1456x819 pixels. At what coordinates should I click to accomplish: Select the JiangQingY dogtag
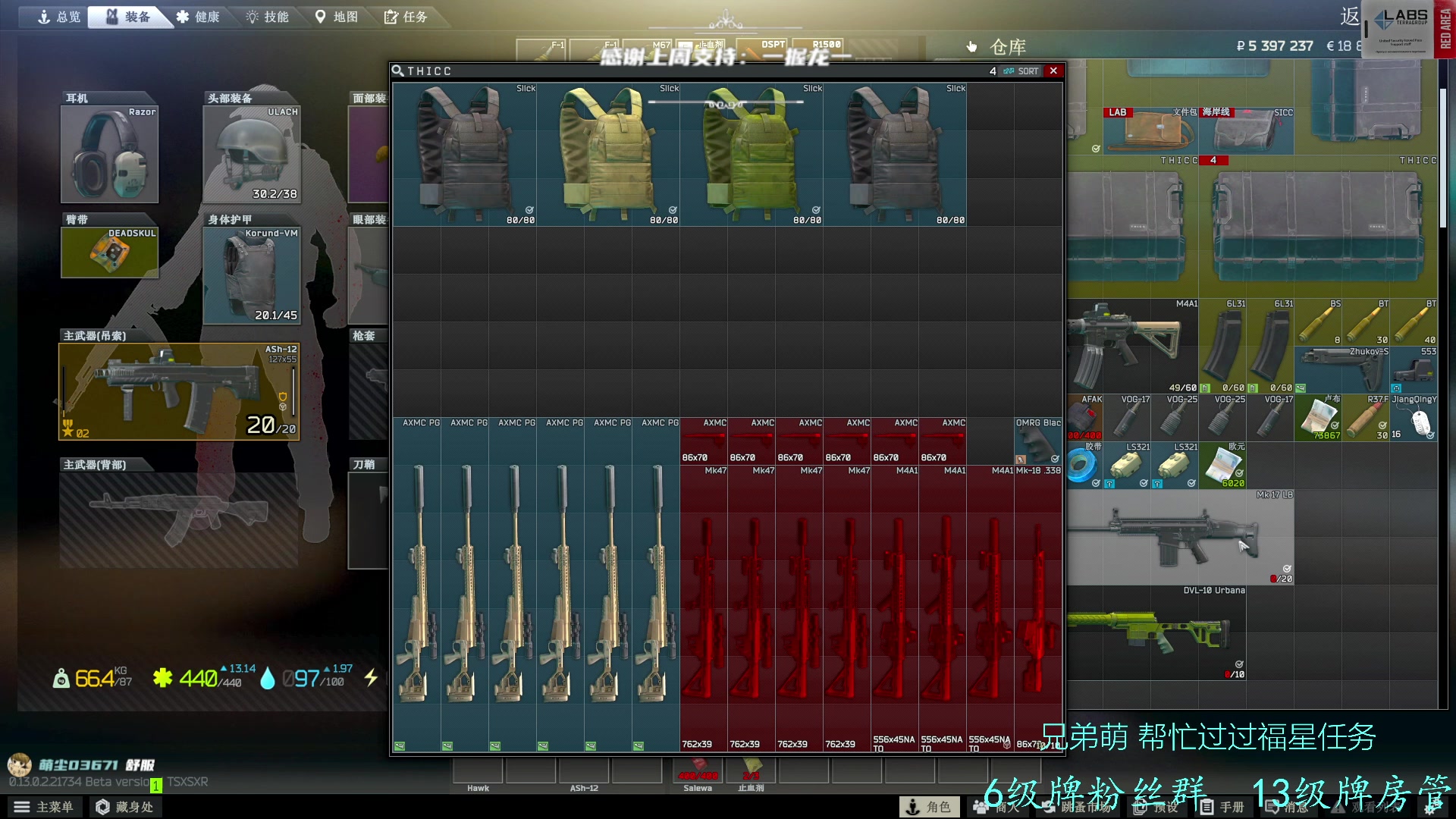[1414, 417]
